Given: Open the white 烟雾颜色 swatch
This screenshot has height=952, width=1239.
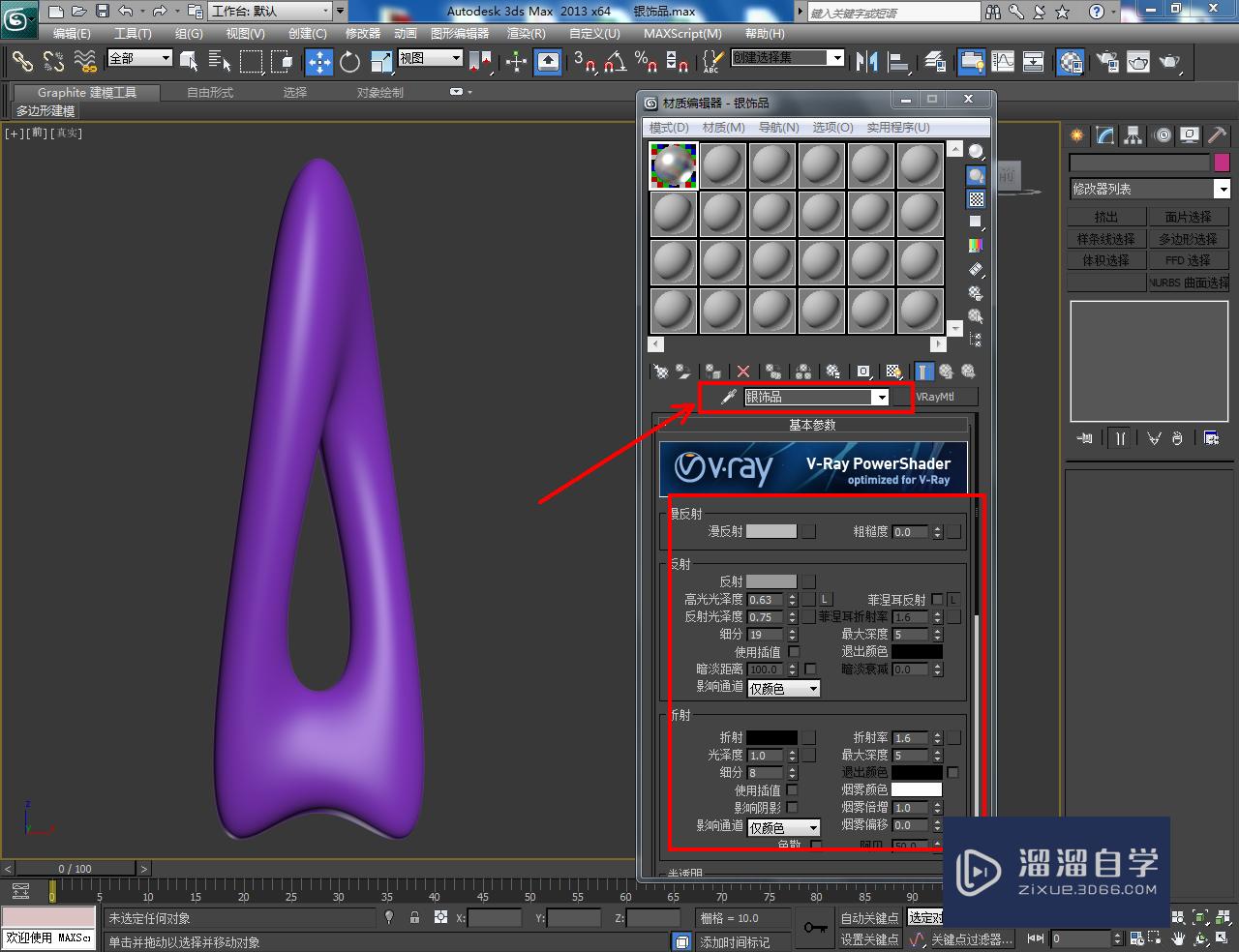Looking at the screenshot, I should tap(917, 790).
